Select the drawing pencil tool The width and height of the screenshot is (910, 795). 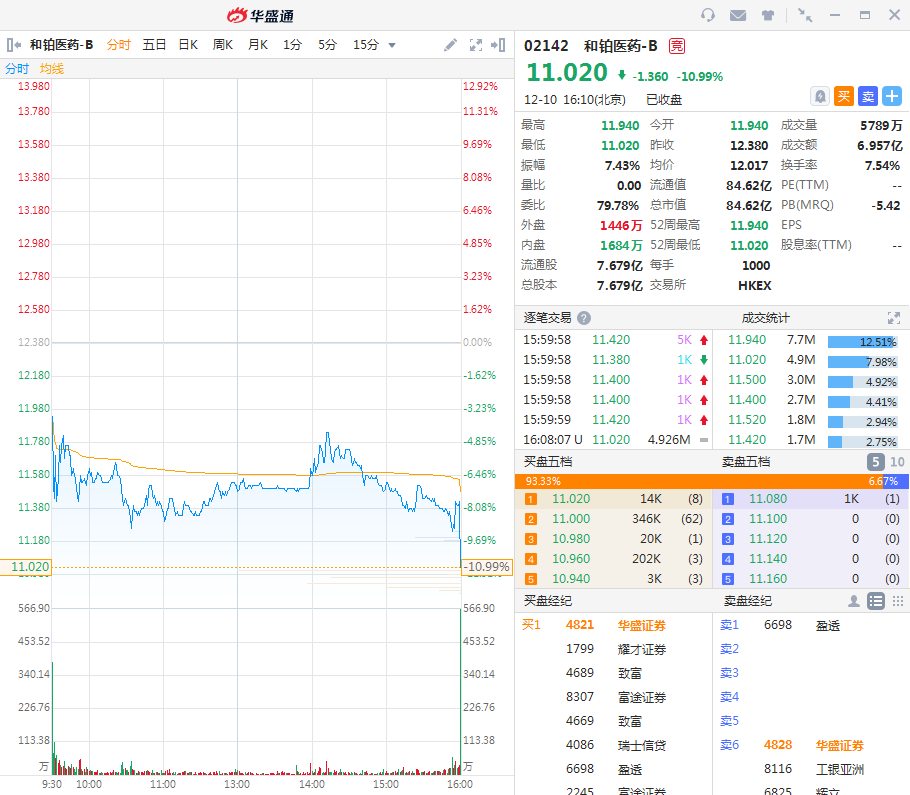[x=450, y=45]
